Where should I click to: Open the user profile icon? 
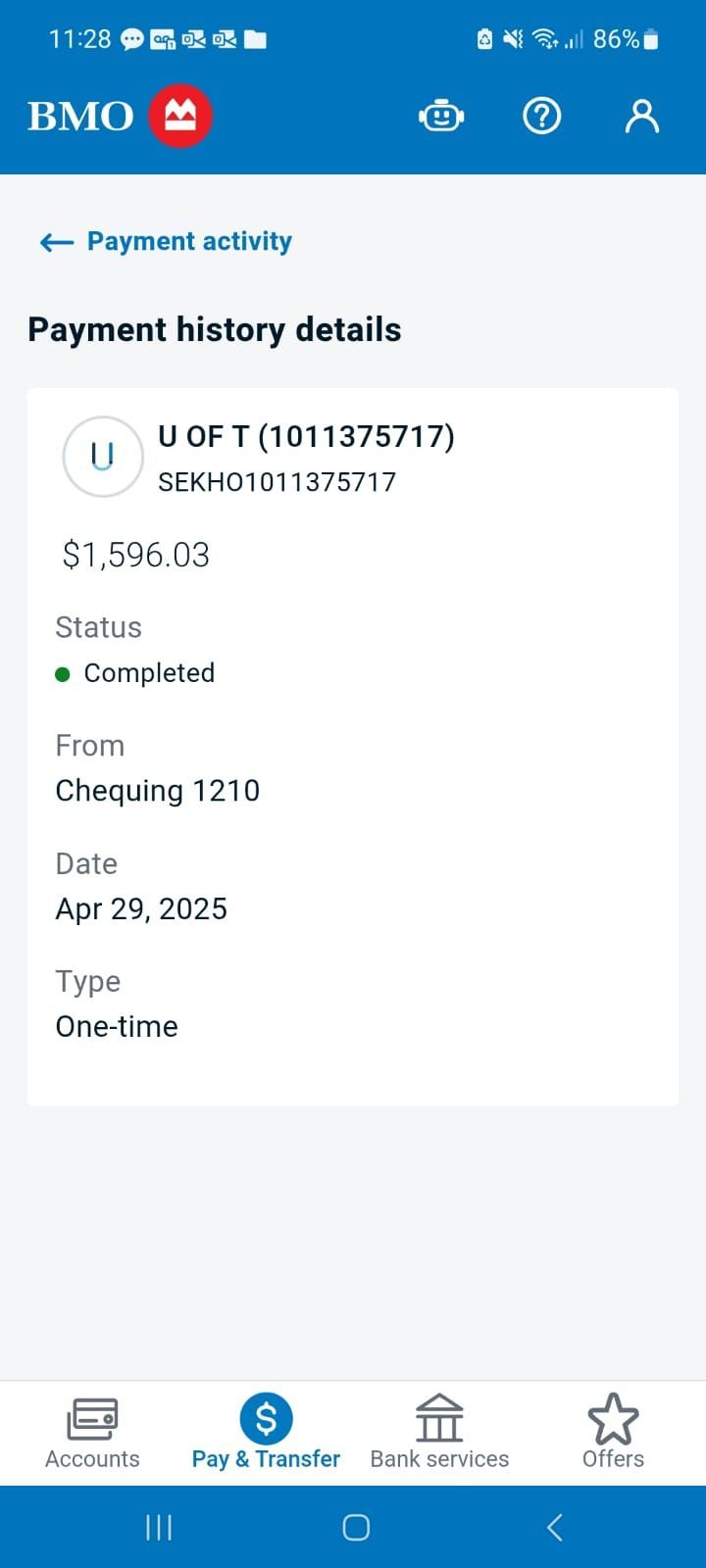click(642, 116)
